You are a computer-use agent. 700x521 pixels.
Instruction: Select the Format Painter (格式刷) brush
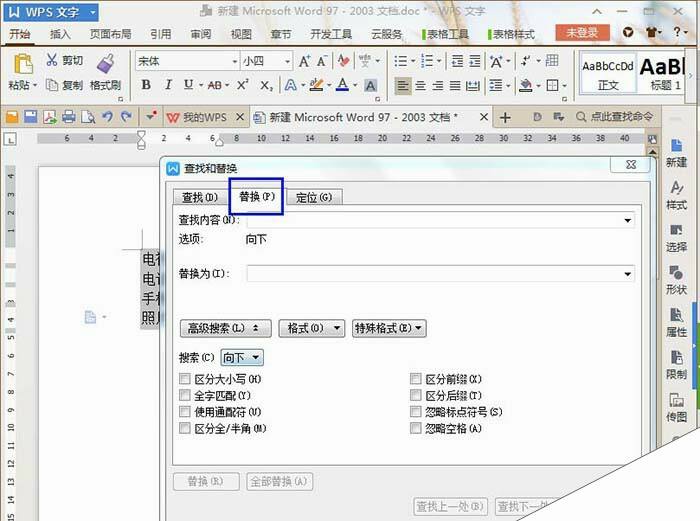click(x=106, y=63)
